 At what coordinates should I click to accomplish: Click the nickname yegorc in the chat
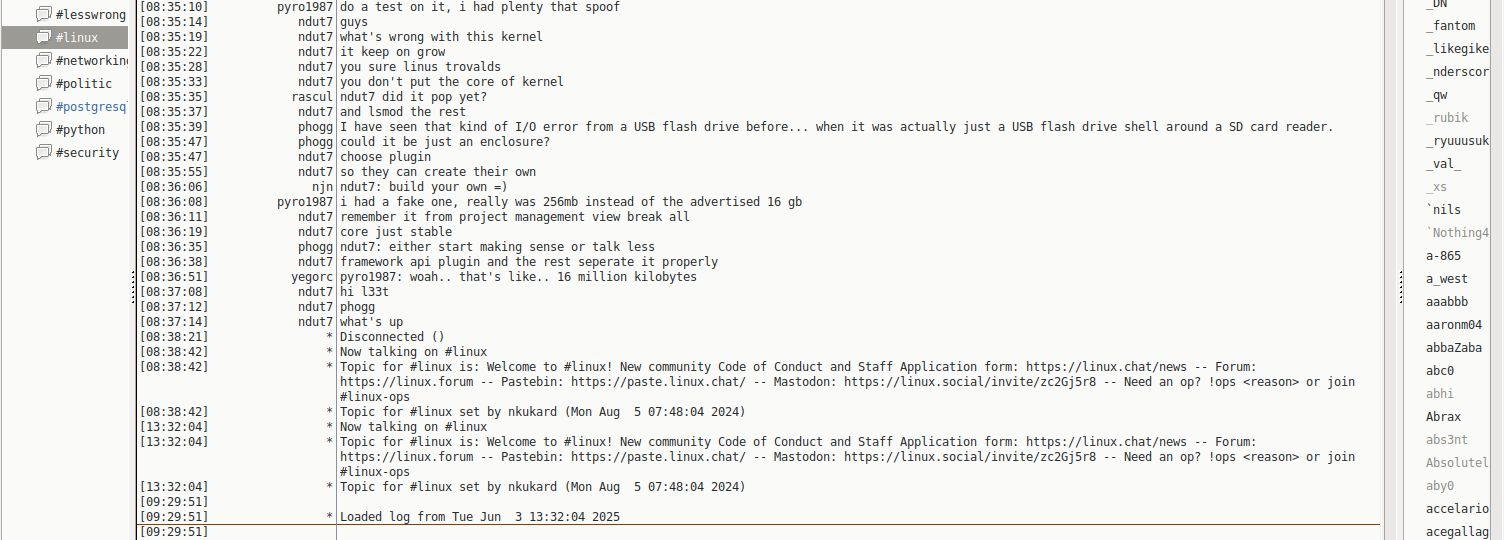[x=311, y=277]
